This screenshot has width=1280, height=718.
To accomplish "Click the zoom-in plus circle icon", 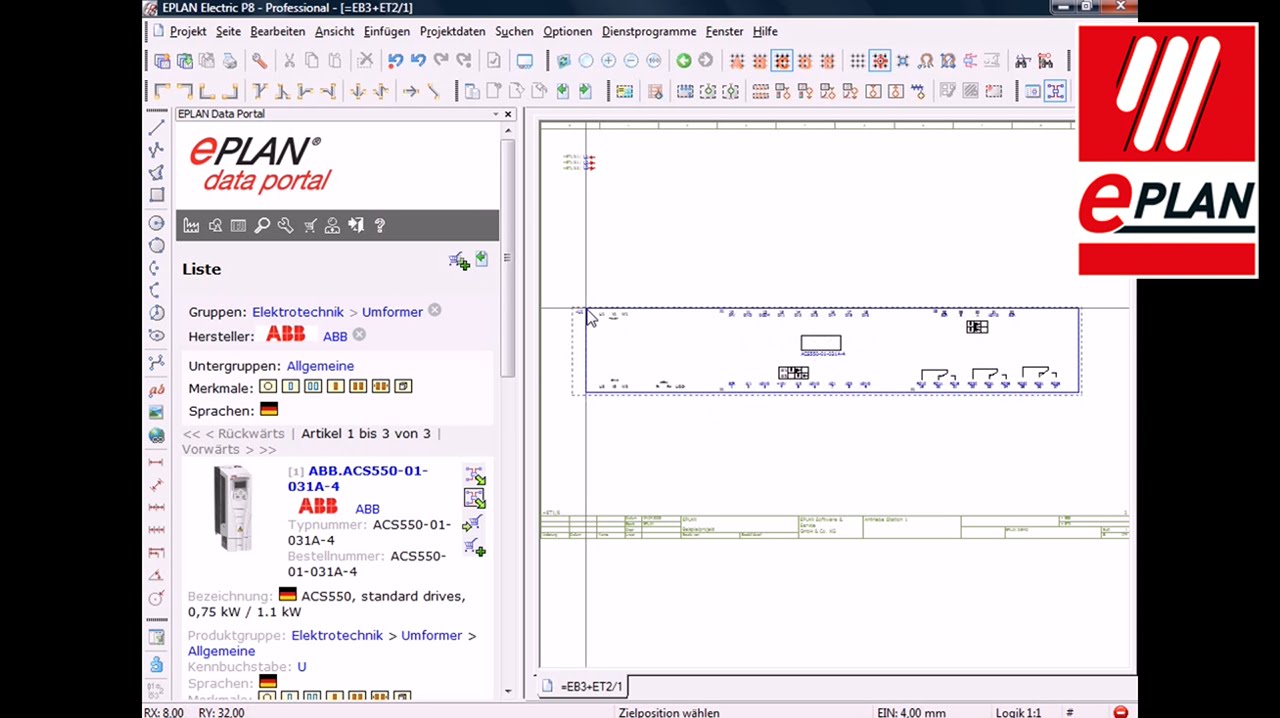I will pos(608,61).
